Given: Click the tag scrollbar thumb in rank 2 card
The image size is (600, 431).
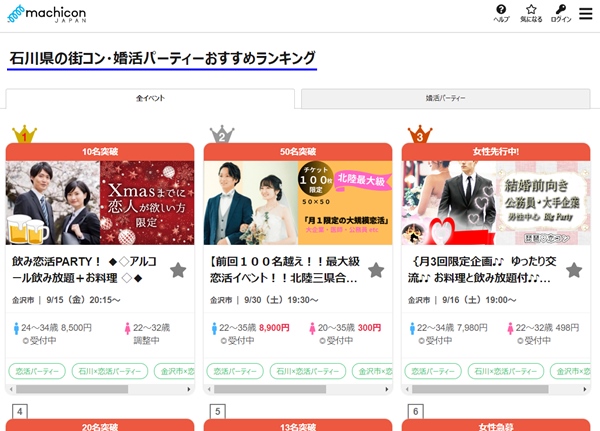Looking at the screenshot, I should click(x=270, y=389).
